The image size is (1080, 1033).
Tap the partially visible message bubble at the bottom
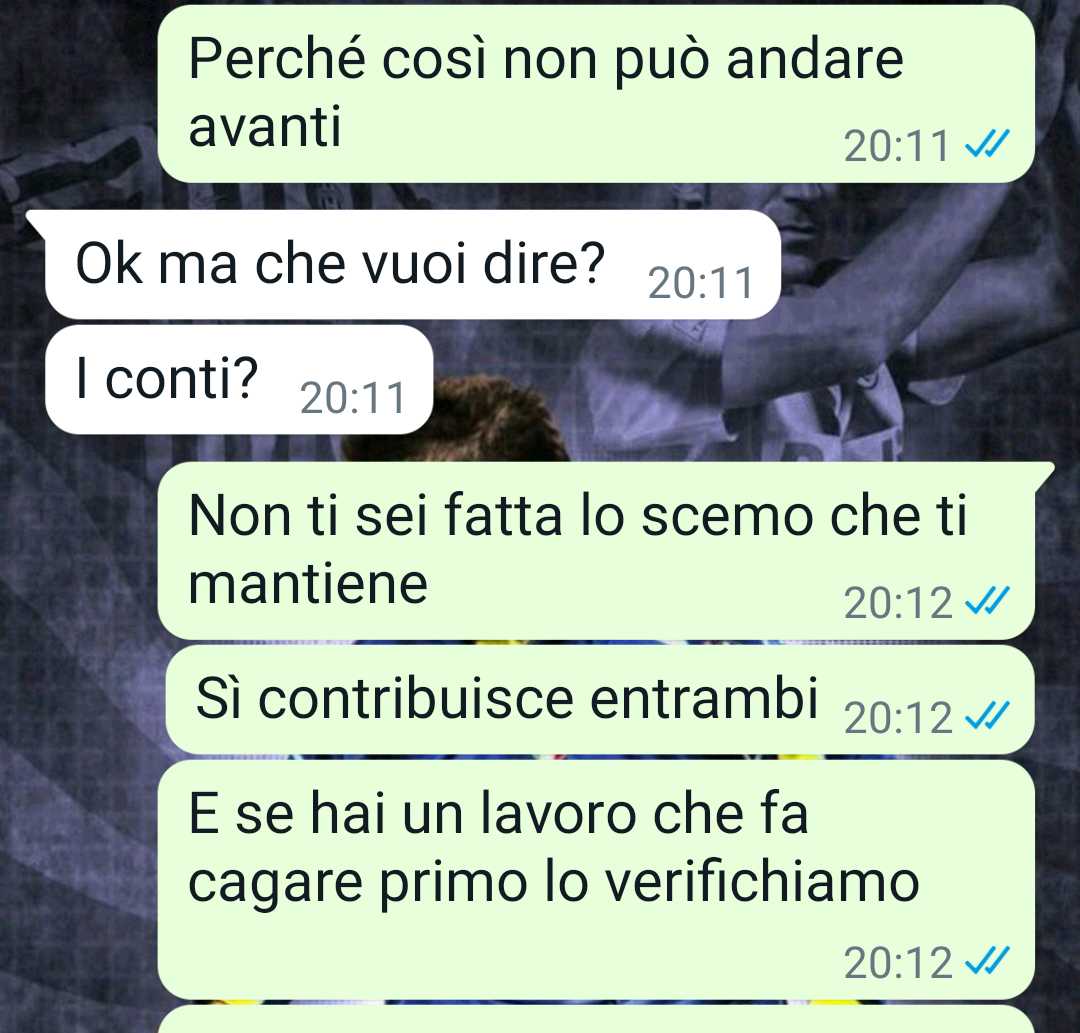596,1020
